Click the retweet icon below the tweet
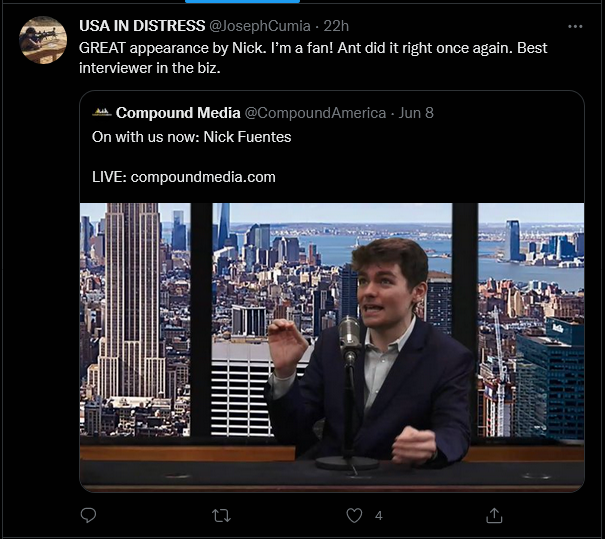 tap(222, 515)
